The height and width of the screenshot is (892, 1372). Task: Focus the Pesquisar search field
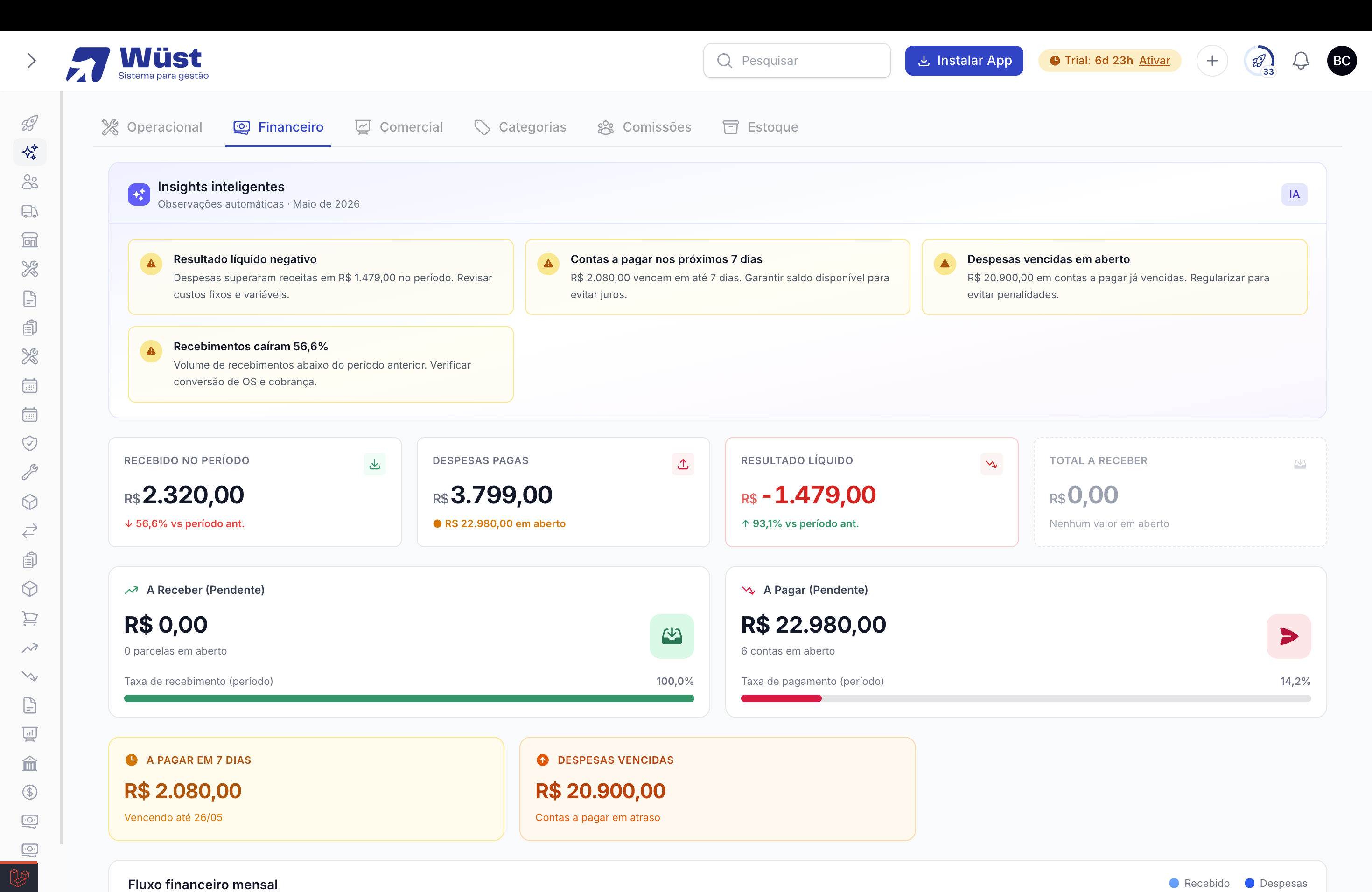click(x=797, y=61)
